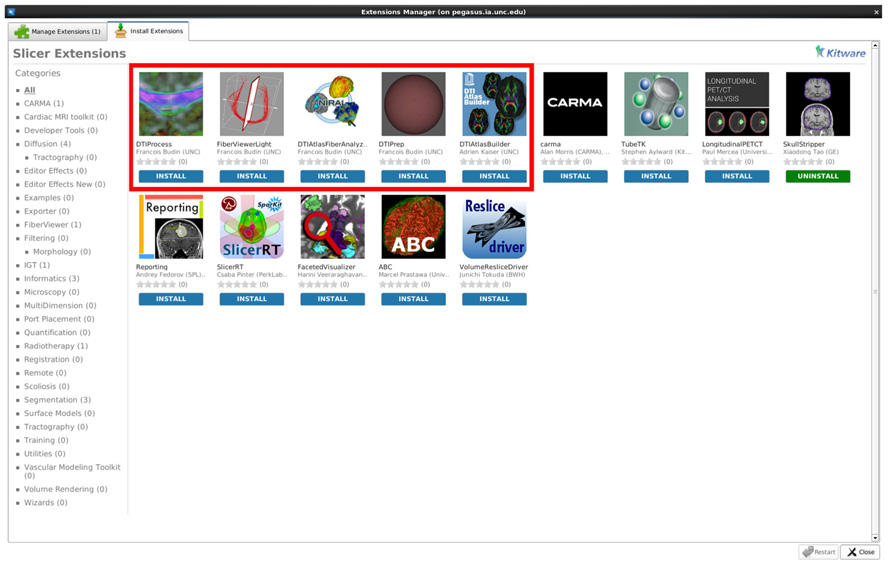
Task: Open the TubeTK extension icon
Action: pos(656,104)
